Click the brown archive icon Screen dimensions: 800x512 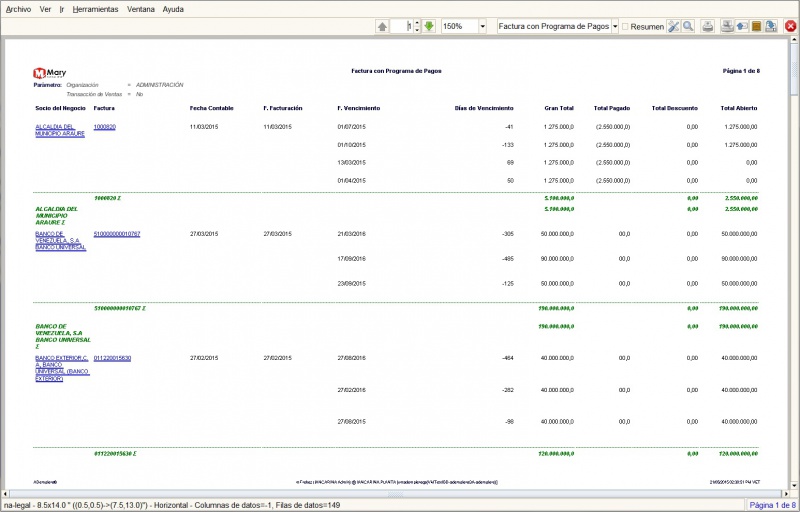[756, 27]
